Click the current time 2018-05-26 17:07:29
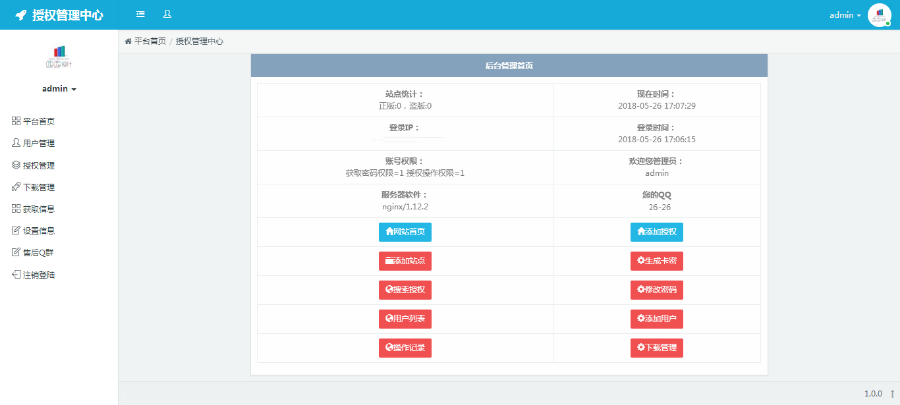 657,106
